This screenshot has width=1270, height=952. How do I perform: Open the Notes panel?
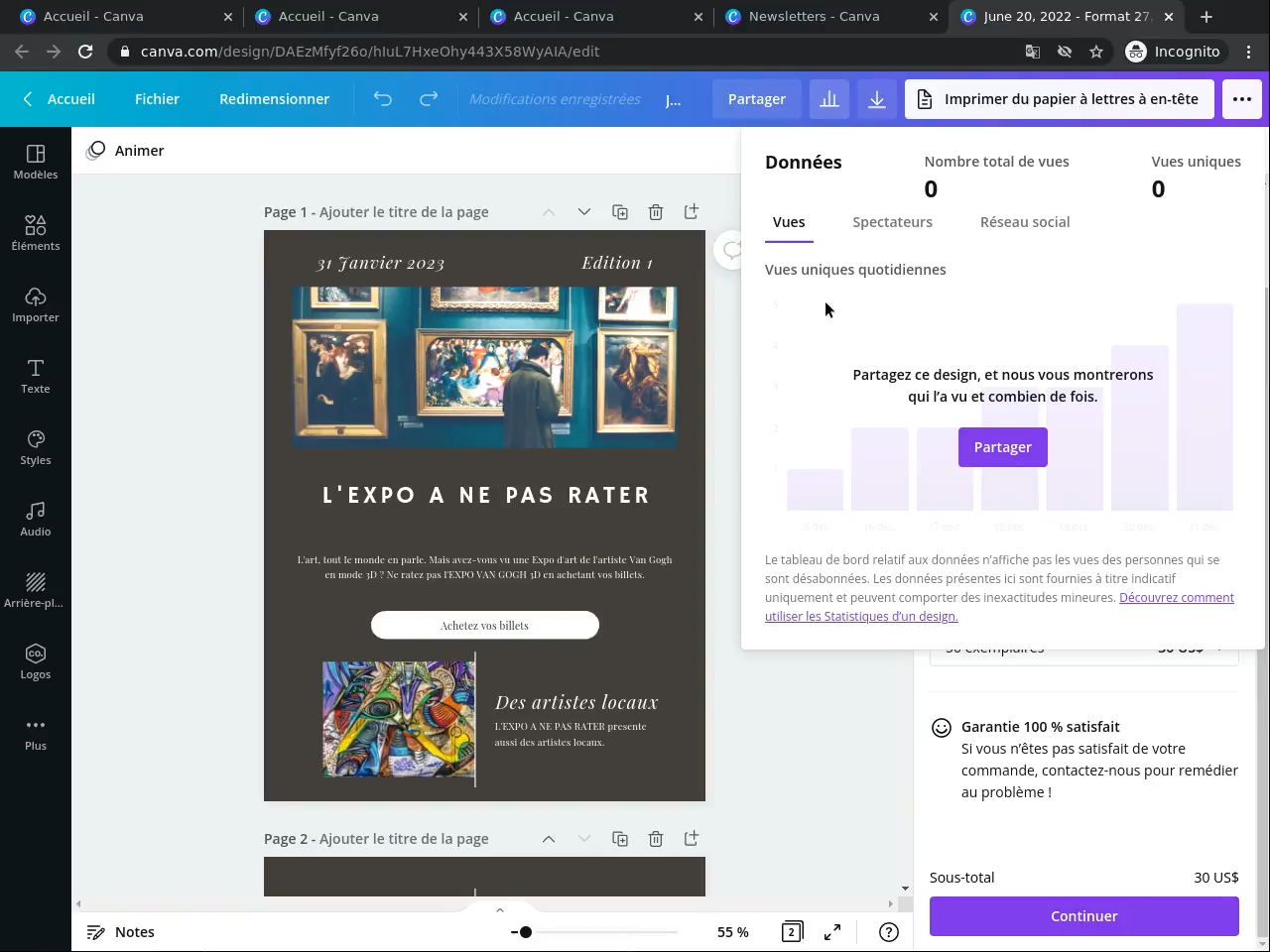click(x=121, y=932)
